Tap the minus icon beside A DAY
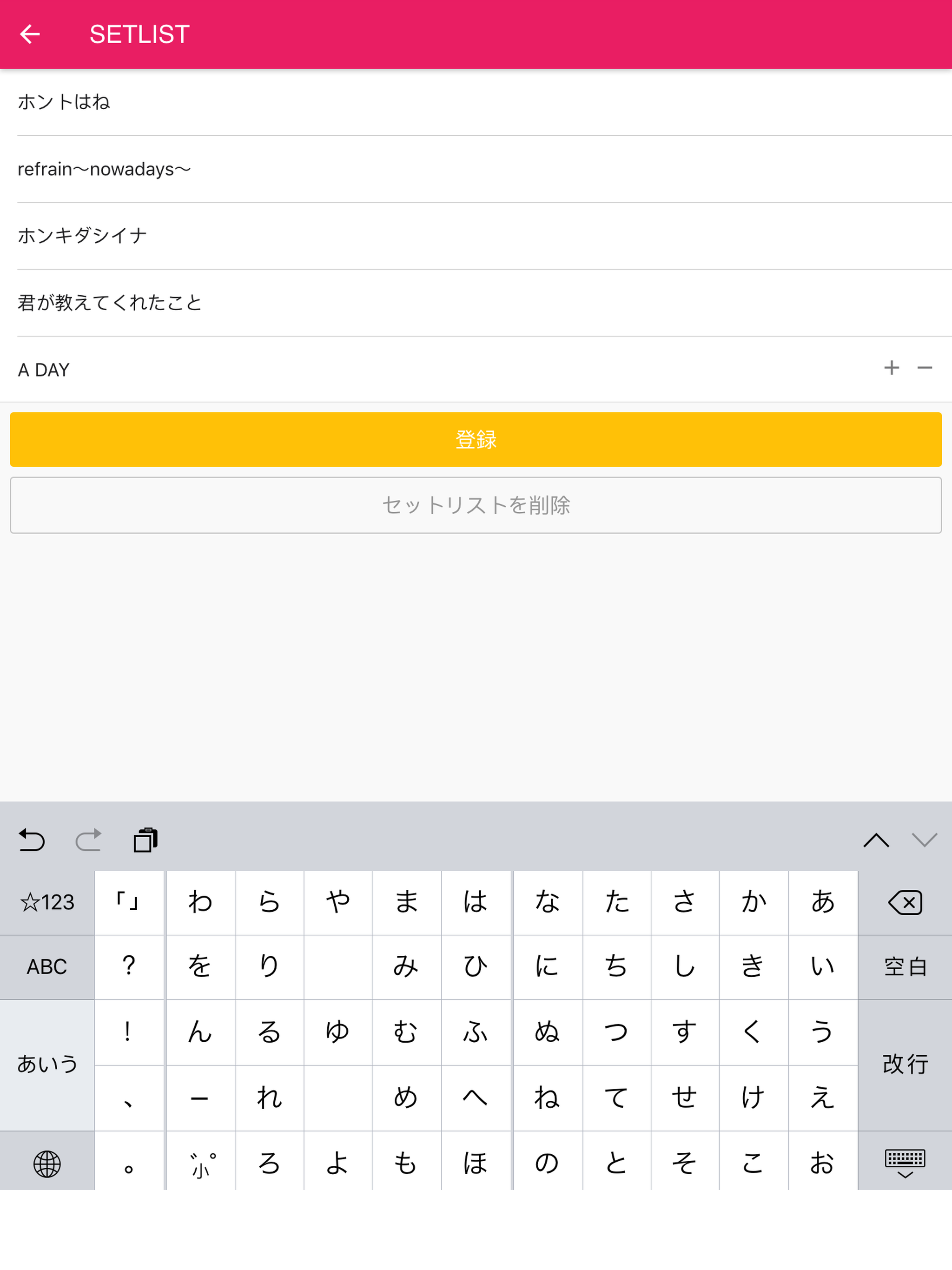 [925, 367]
